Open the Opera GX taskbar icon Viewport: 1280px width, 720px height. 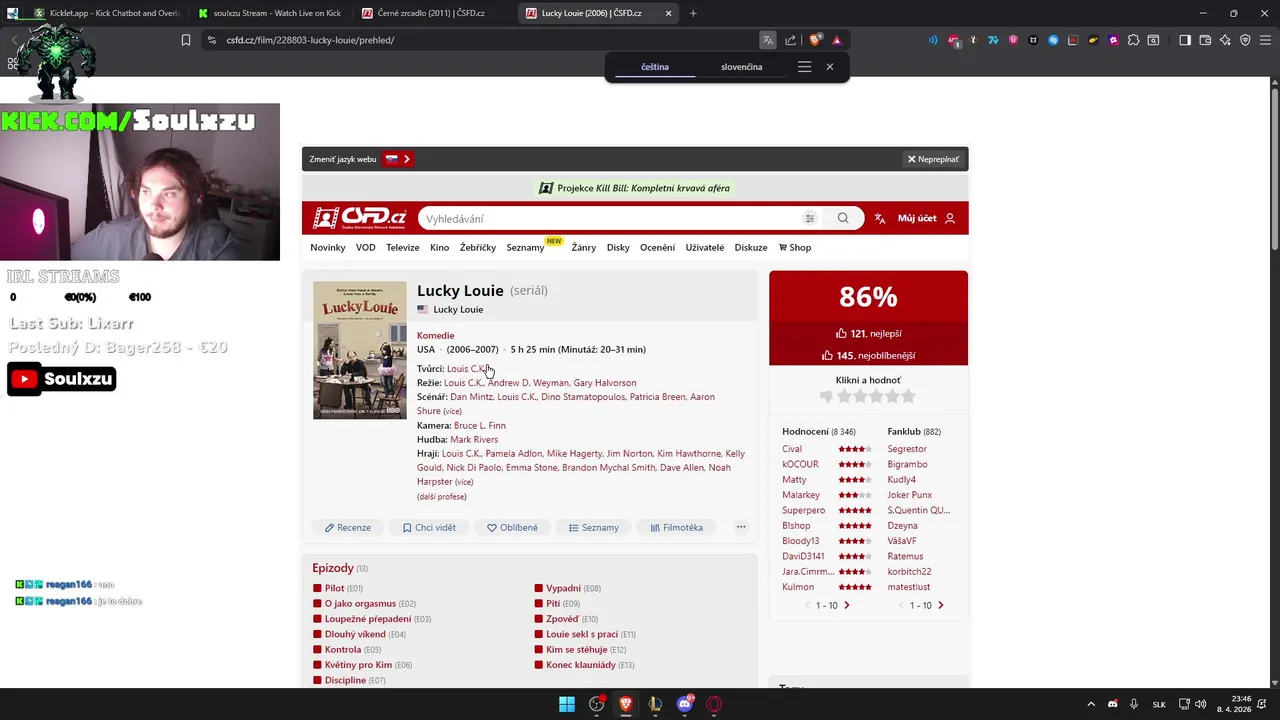[x=714, y=704]
